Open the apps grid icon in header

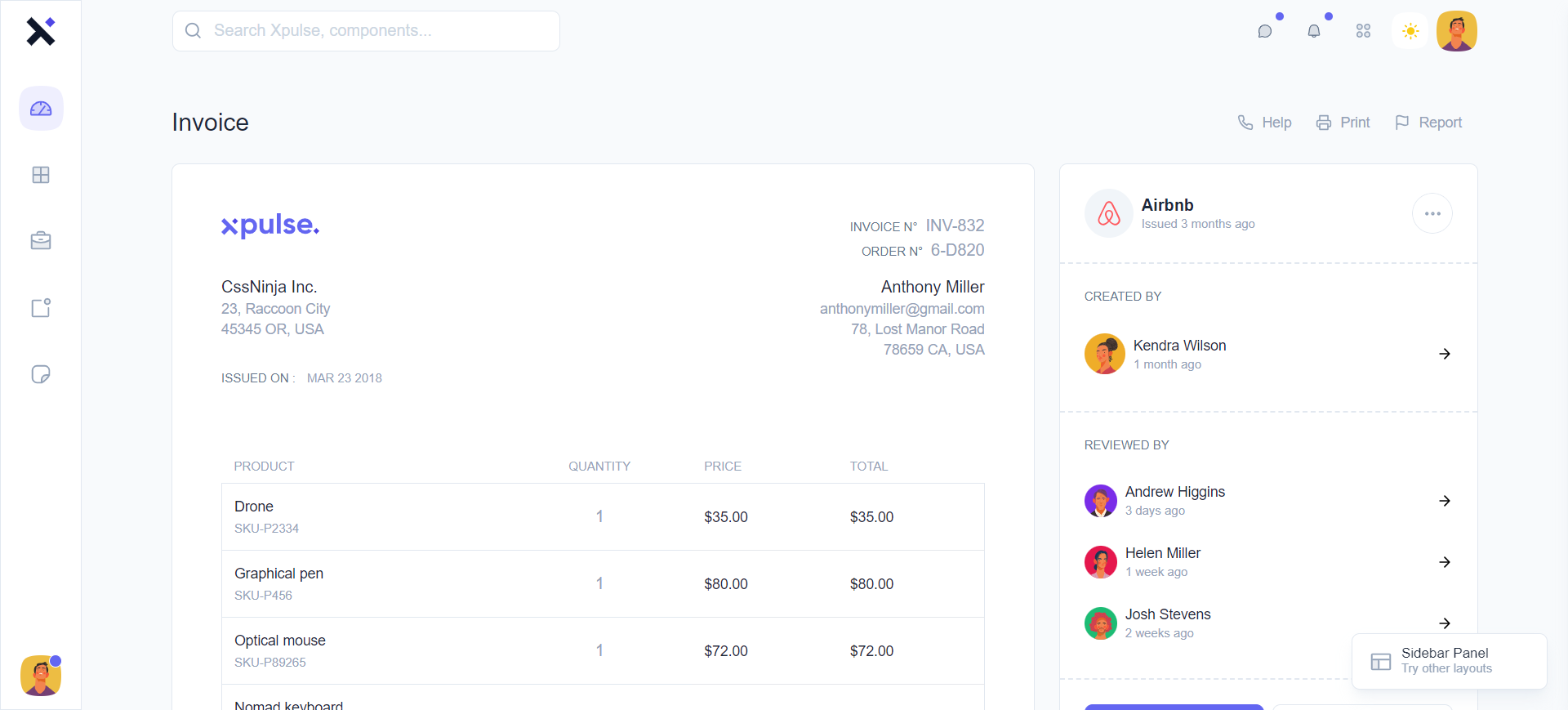[x=1363, y=31]
